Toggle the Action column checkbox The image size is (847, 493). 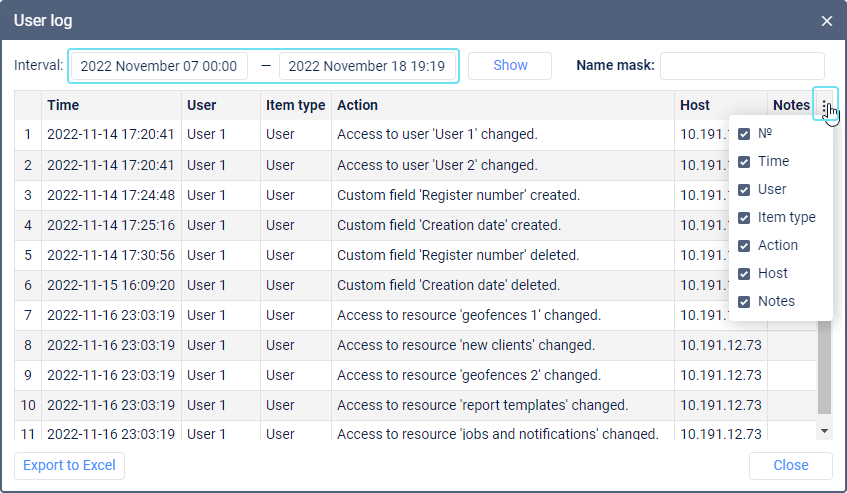point(744,245)
